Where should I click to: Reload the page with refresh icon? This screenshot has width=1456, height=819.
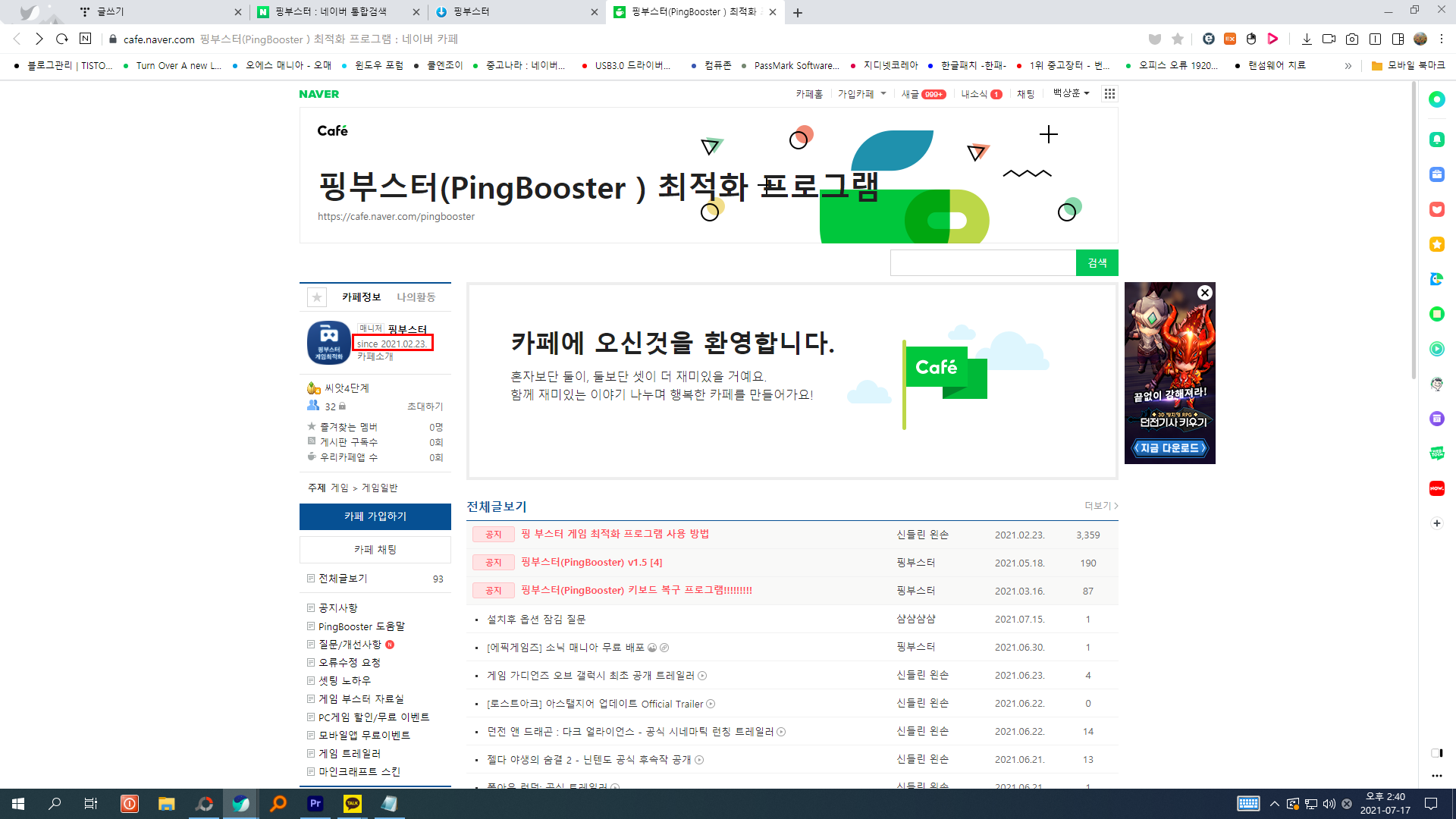62,39
